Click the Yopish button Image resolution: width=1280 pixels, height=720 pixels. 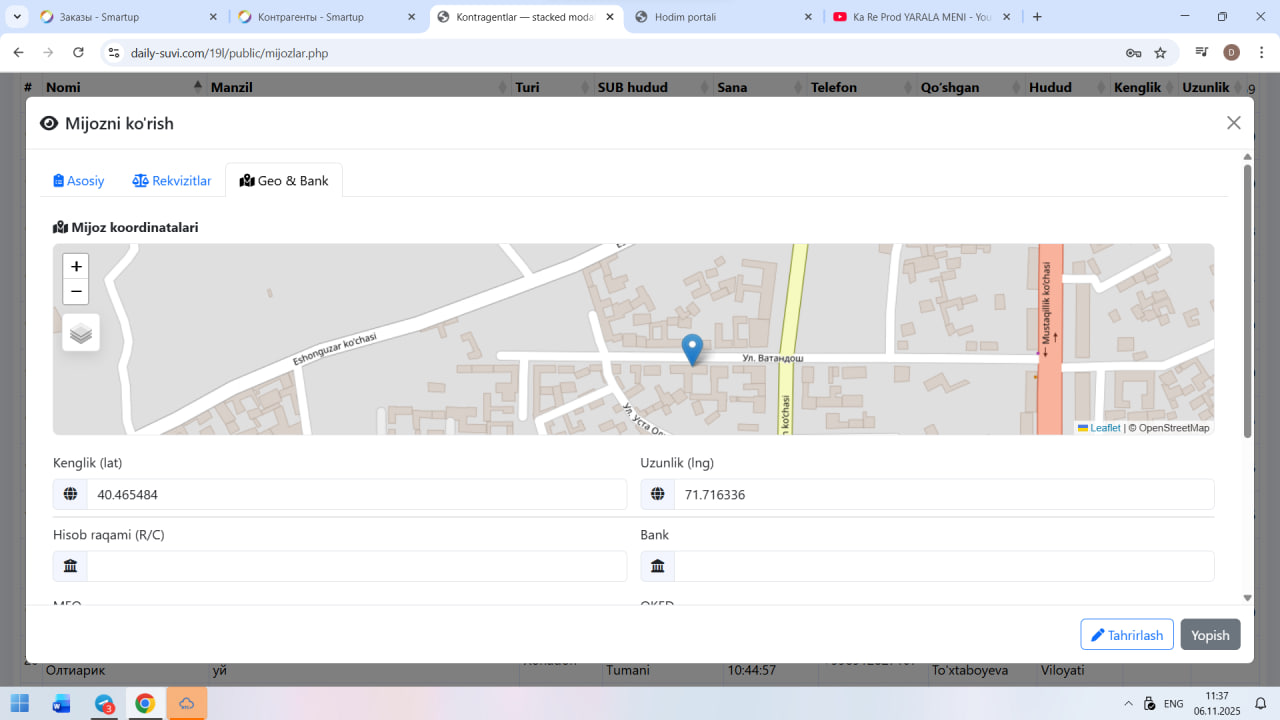coord(1210,635)
